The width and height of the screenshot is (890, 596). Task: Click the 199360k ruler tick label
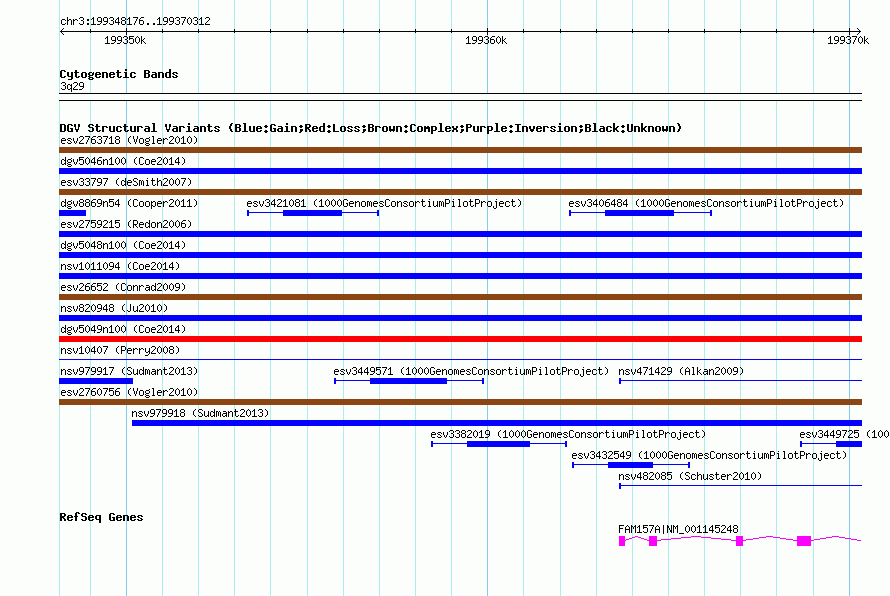click(486, 40)
